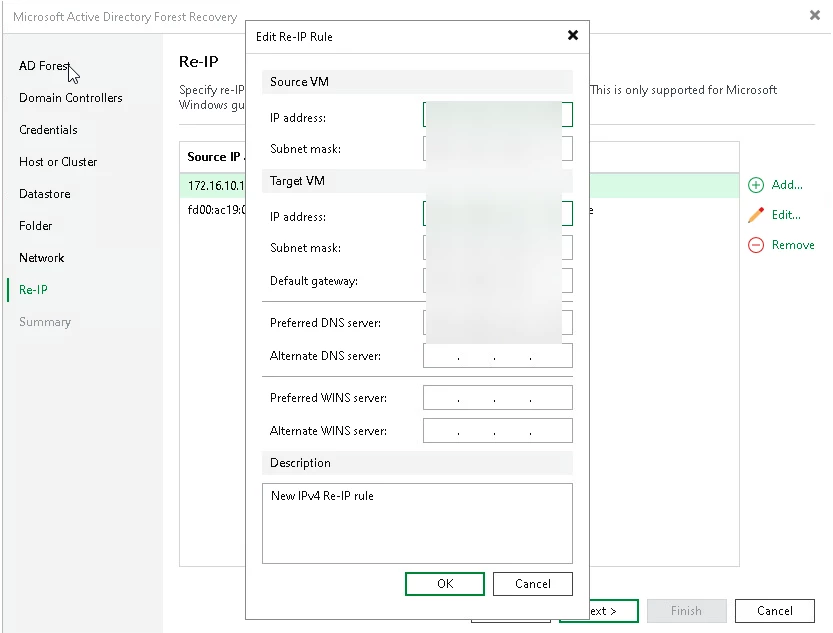Viewport: 833px width, 633px height.
Task: Switch to the Datastore step
Action: pyautogui.click(x=45, y=194)
